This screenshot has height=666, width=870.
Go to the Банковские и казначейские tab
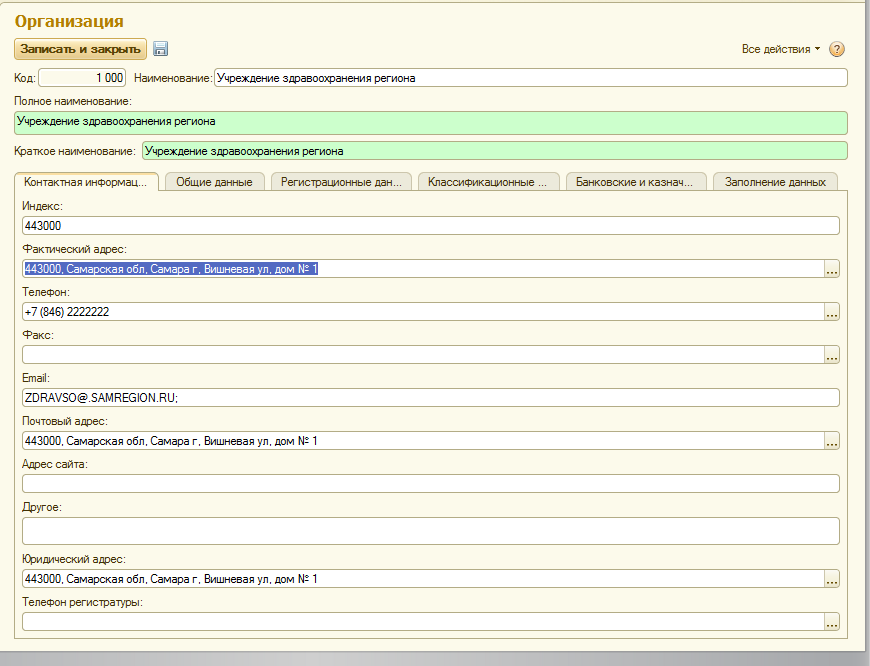(636, 182)
